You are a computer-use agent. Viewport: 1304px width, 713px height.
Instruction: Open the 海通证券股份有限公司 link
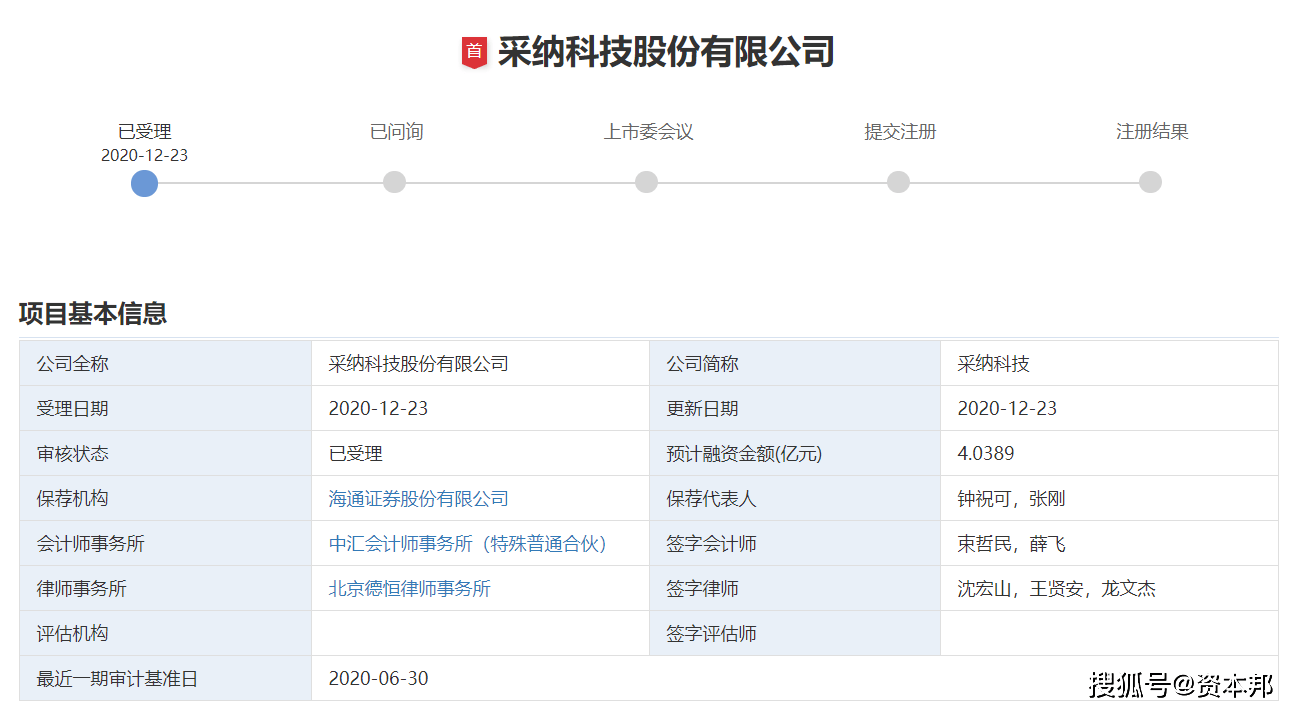[418, 499]
